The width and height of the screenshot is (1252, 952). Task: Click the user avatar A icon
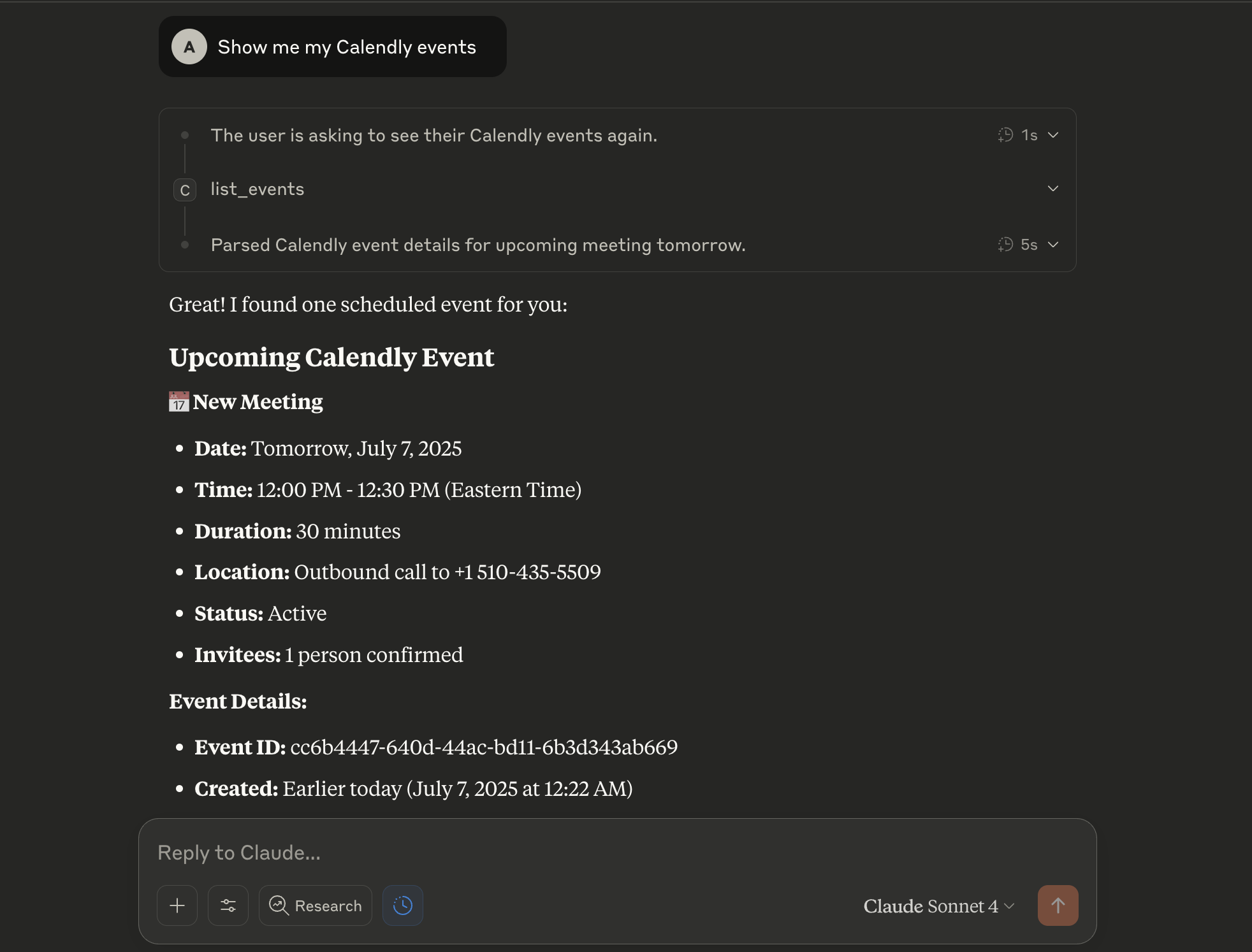(x=189, y=47)
